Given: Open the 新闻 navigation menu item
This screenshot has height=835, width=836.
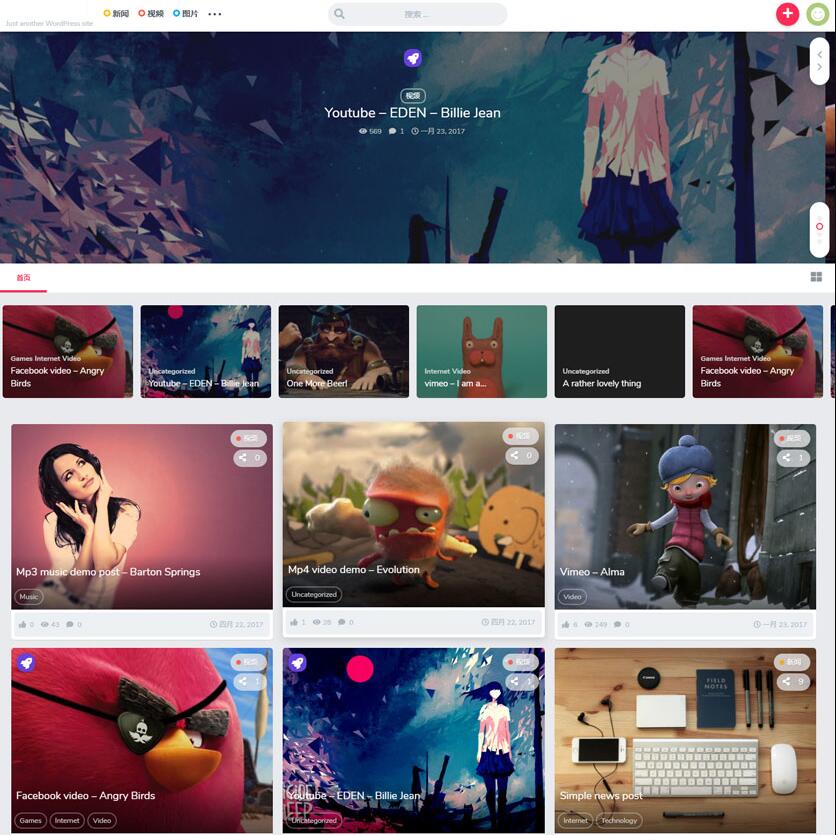Looking at the screenshot, I should 116,13.
